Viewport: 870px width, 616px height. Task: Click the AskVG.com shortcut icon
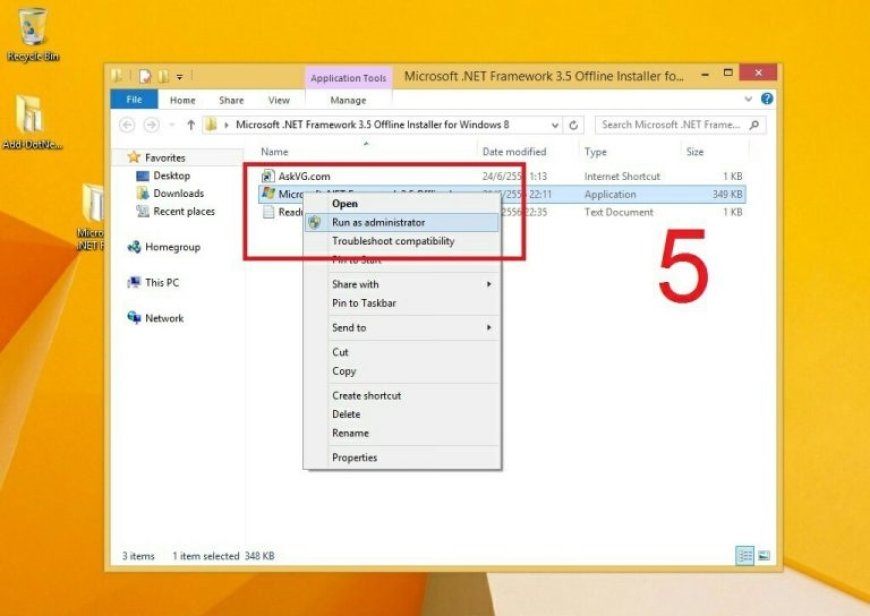(268, 176)
